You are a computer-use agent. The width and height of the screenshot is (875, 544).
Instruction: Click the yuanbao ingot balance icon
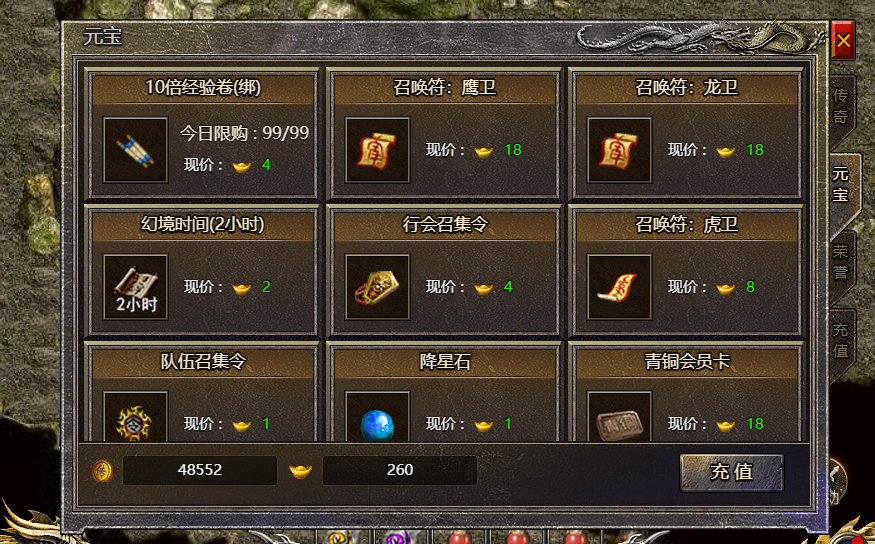pos(300,471)
